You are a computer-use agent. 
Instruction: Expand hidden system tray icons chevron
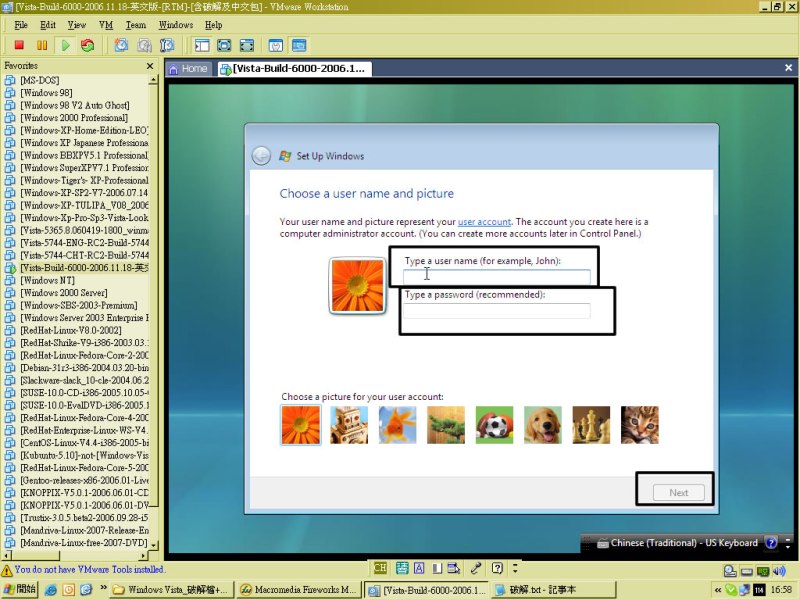[x=718, y=590]
